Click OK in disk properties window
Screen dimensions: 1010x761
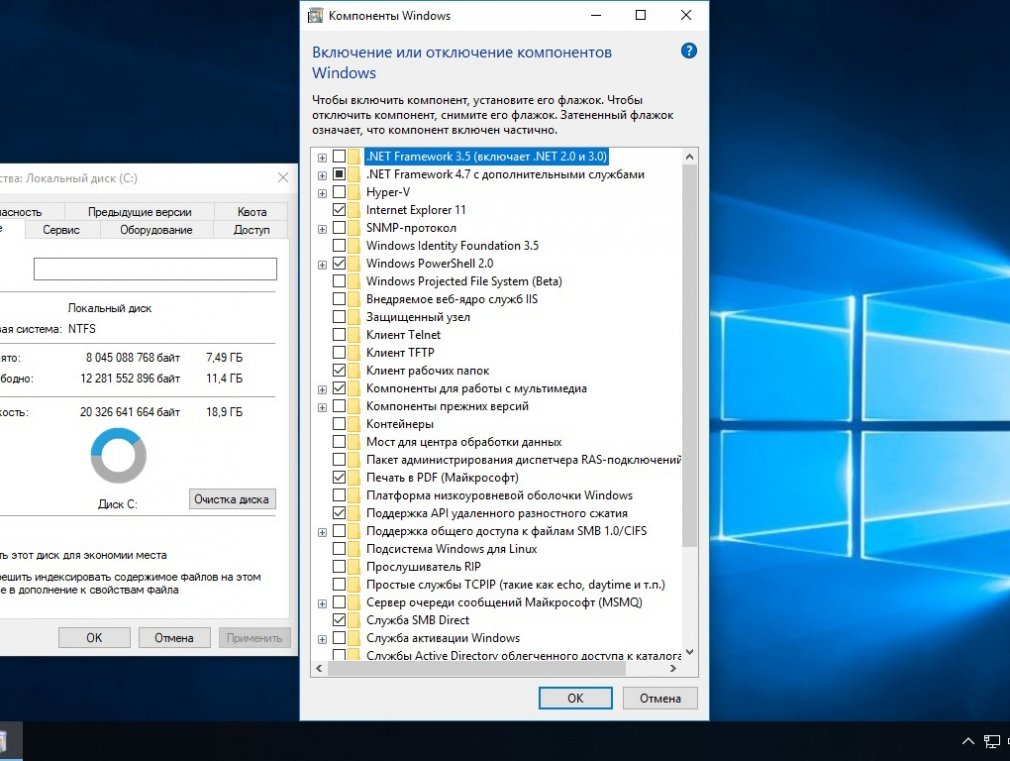(x=94, y=638)
